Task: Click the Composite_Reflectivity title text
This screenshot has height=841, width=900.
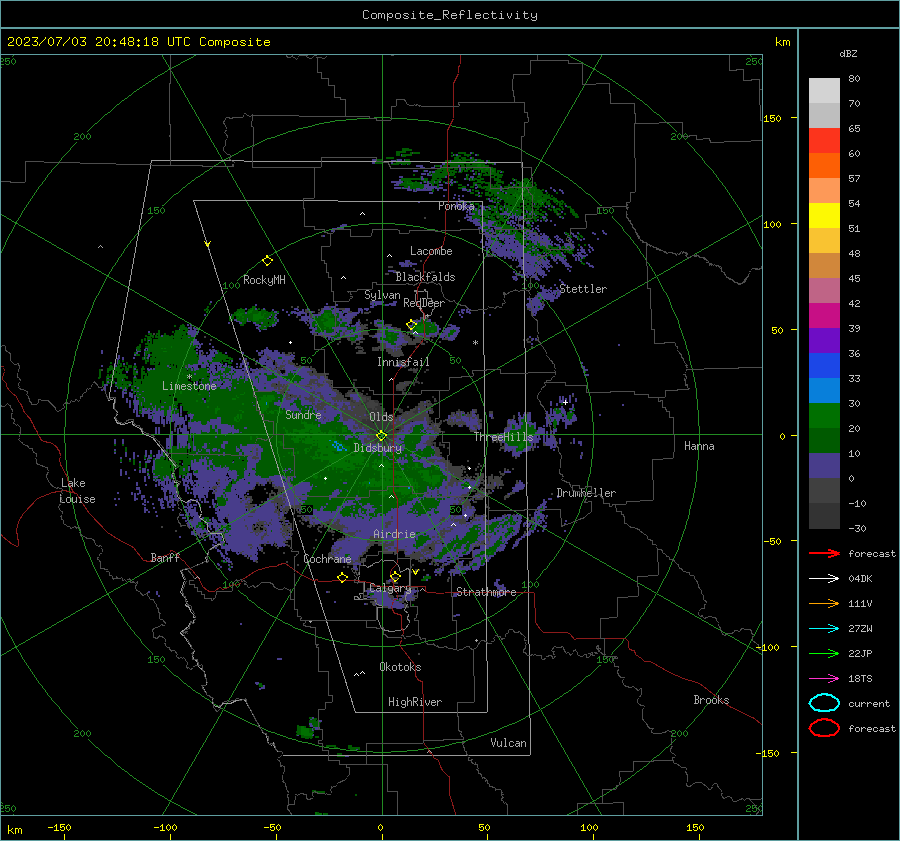Action: tap(450, 15)
